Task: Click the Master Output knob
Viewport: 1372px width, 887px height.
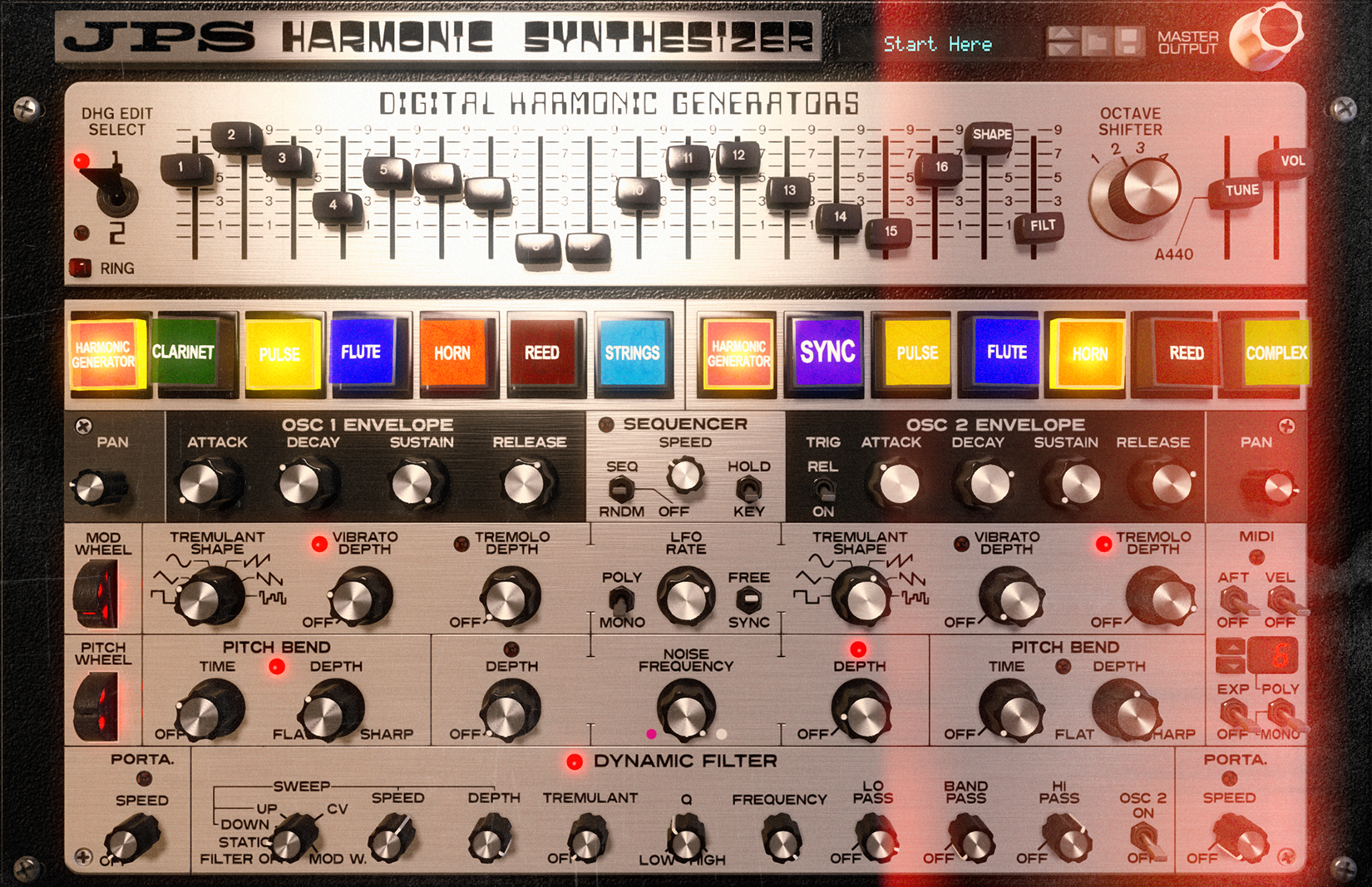Action: point(1266,34)
